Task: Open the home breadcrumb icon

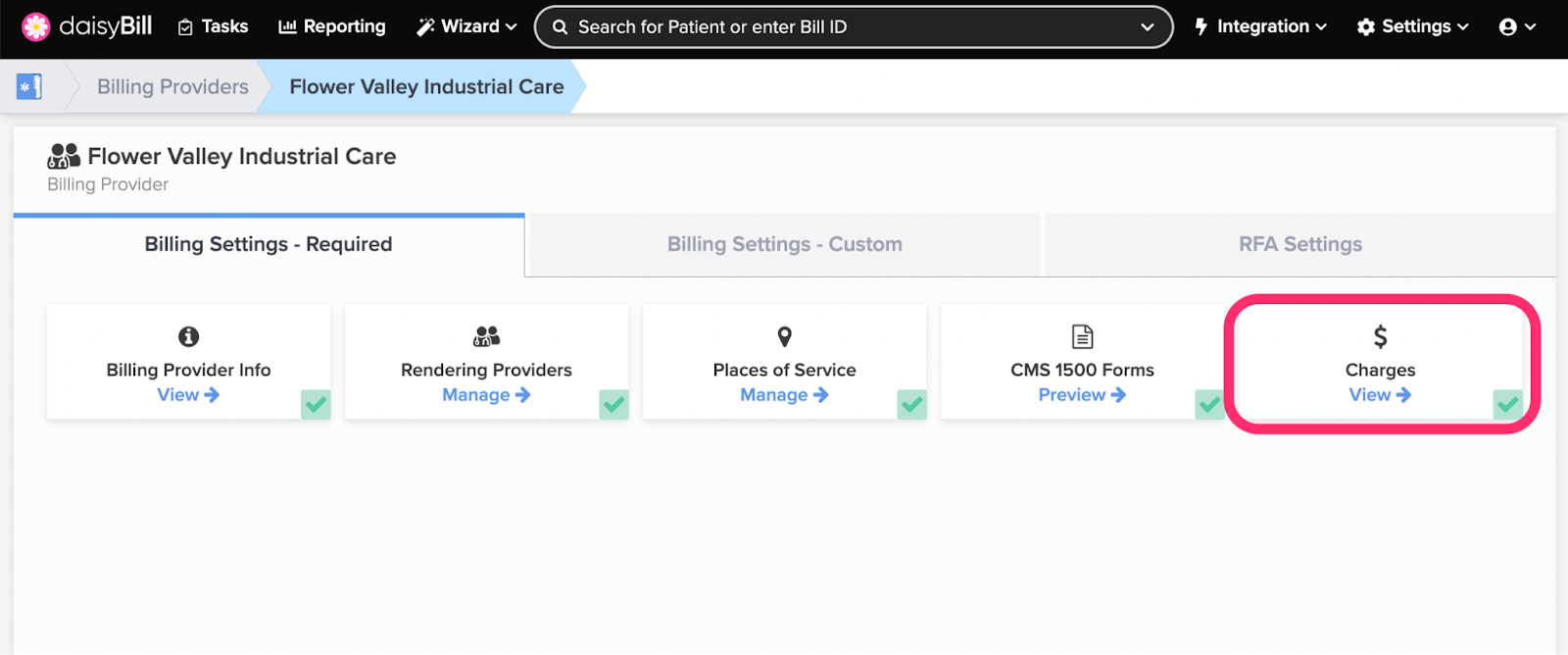Action: pyautogui.click(x=29, y=86)
